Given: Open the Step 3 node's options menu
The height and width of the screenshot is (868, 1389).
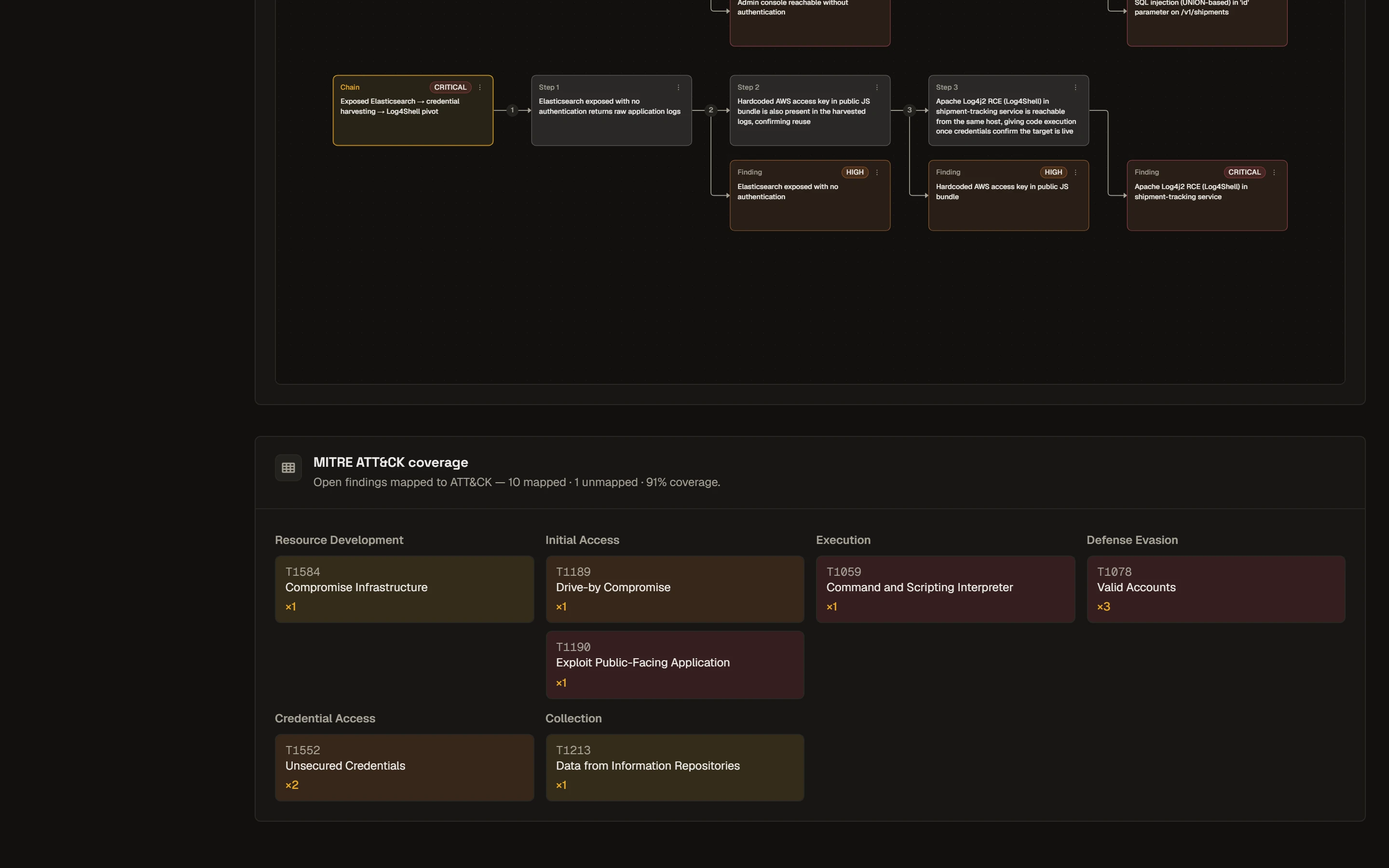Looking at the screenshot, I should 1076,87.
